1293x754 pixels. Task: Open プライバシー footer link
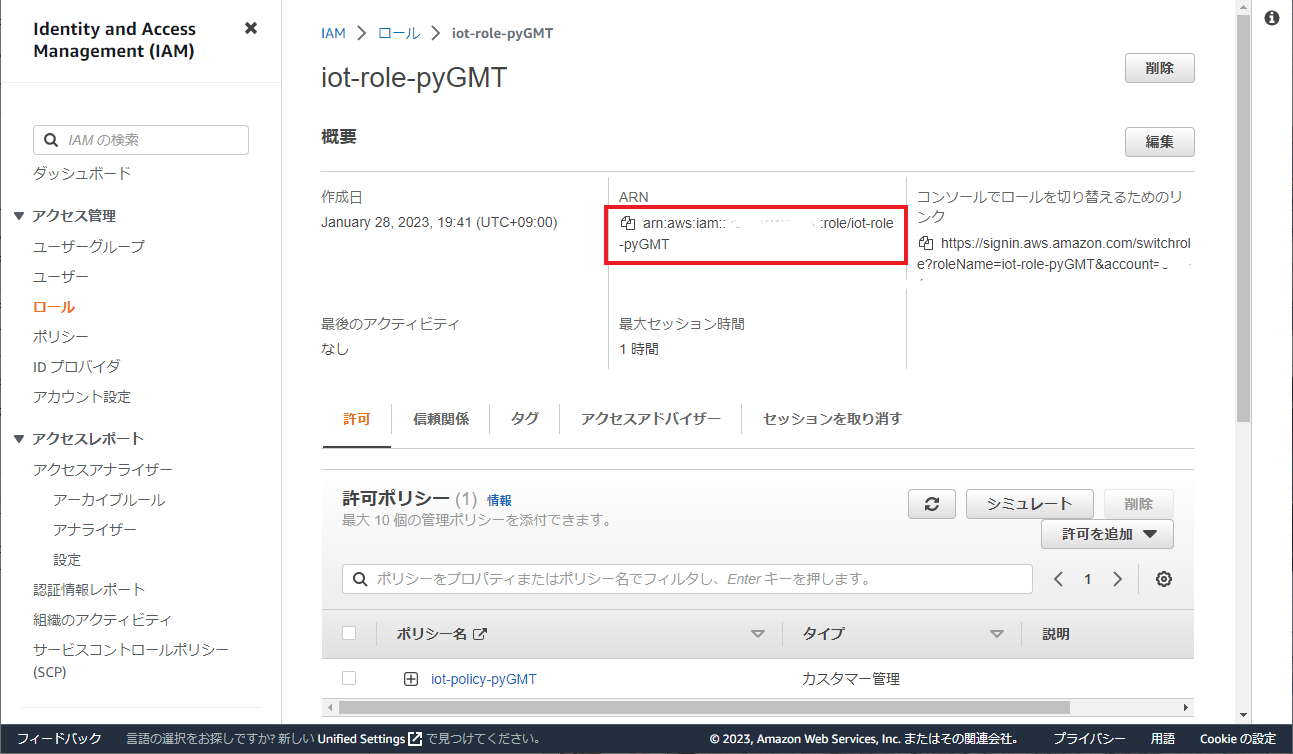click(x=1089, y=739)
